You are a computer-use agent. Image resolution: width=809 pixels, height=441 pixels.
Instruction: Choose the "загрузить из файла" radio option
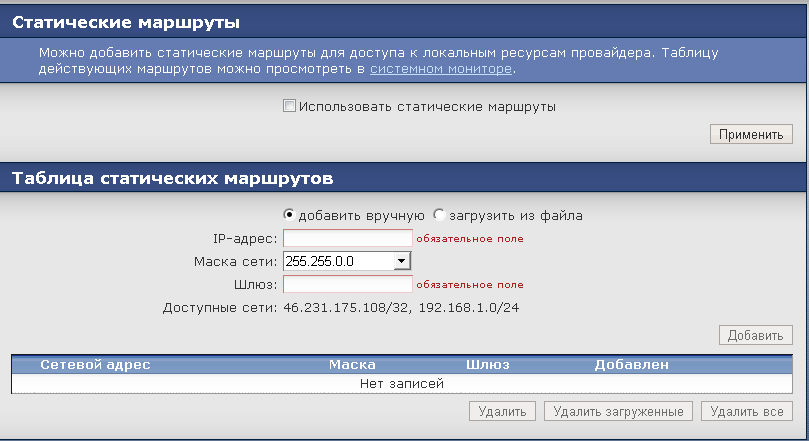pos(439,215)
